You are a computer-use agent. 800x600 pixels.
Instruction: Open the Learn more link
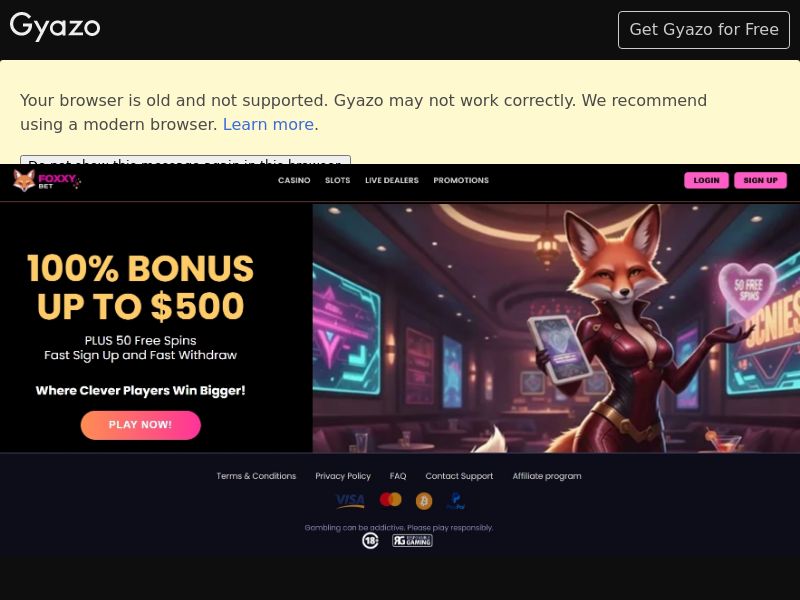(268, 124)
